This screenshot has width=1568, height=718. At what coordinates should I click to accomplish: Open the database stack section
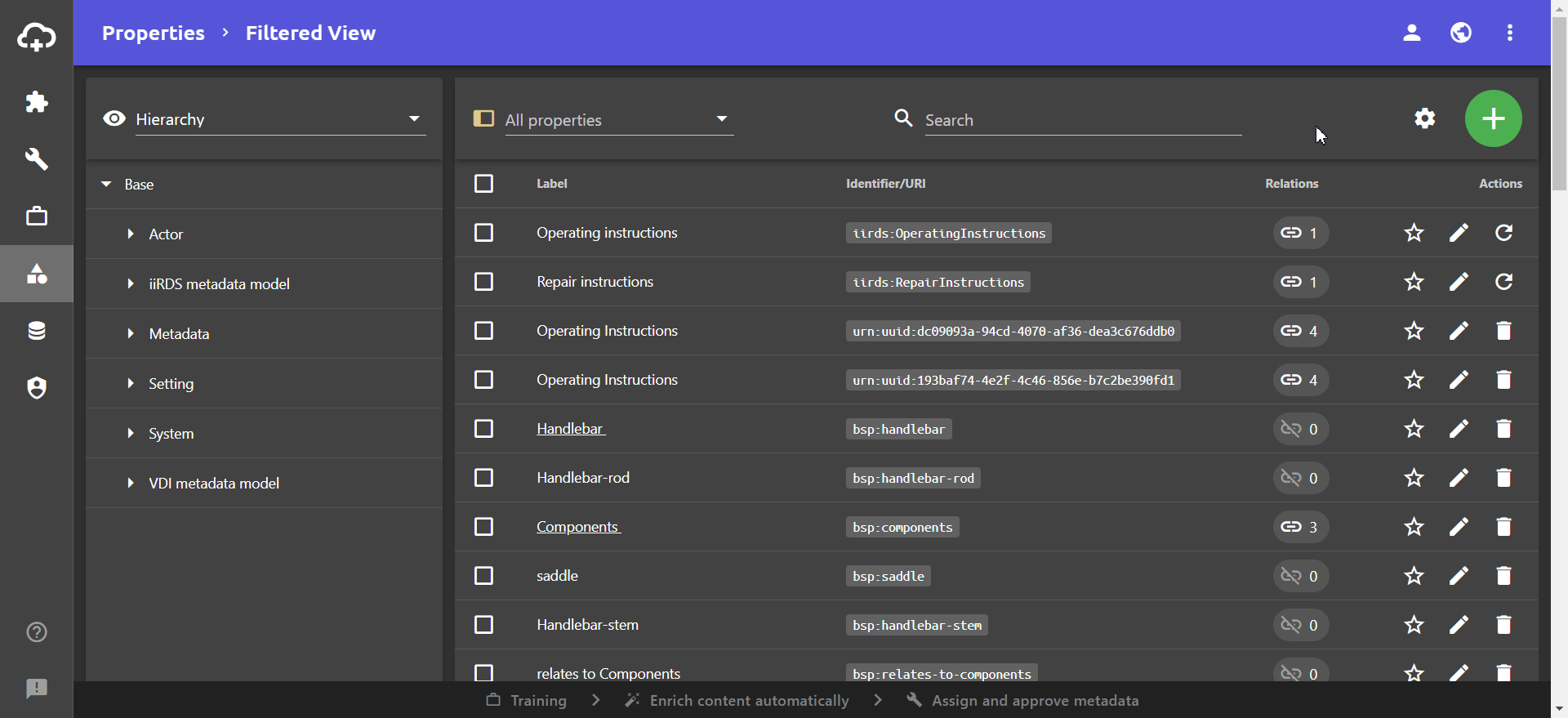37,331
